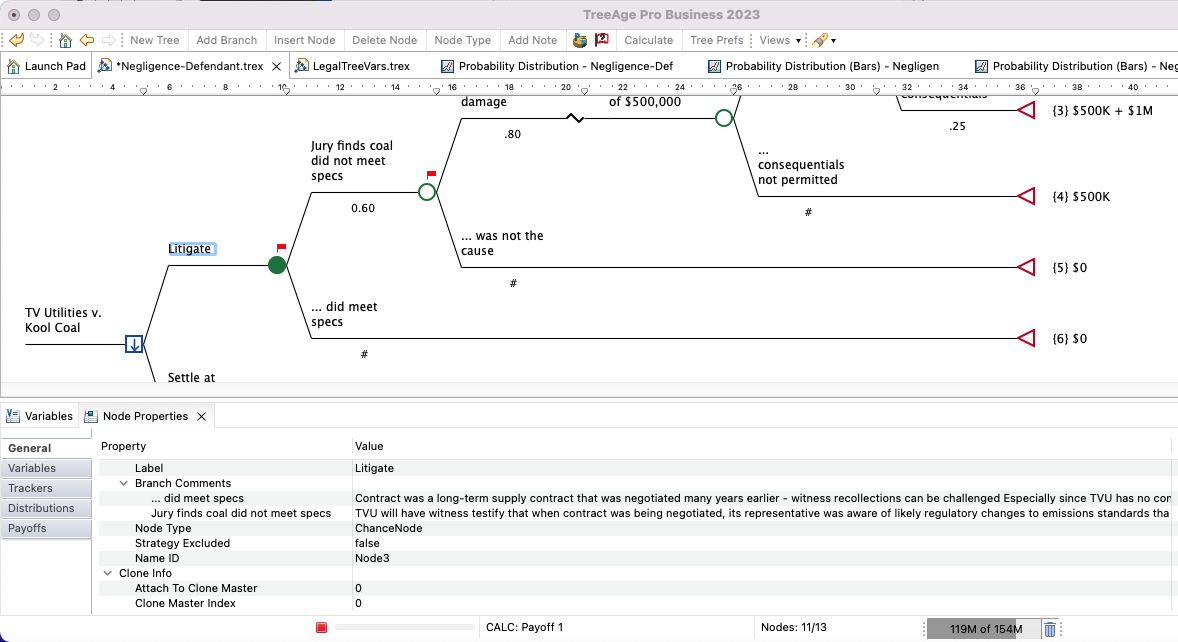Select the red terminal node for $500K
This screenshot has width=1178, height=642.
click(1026, 197)
